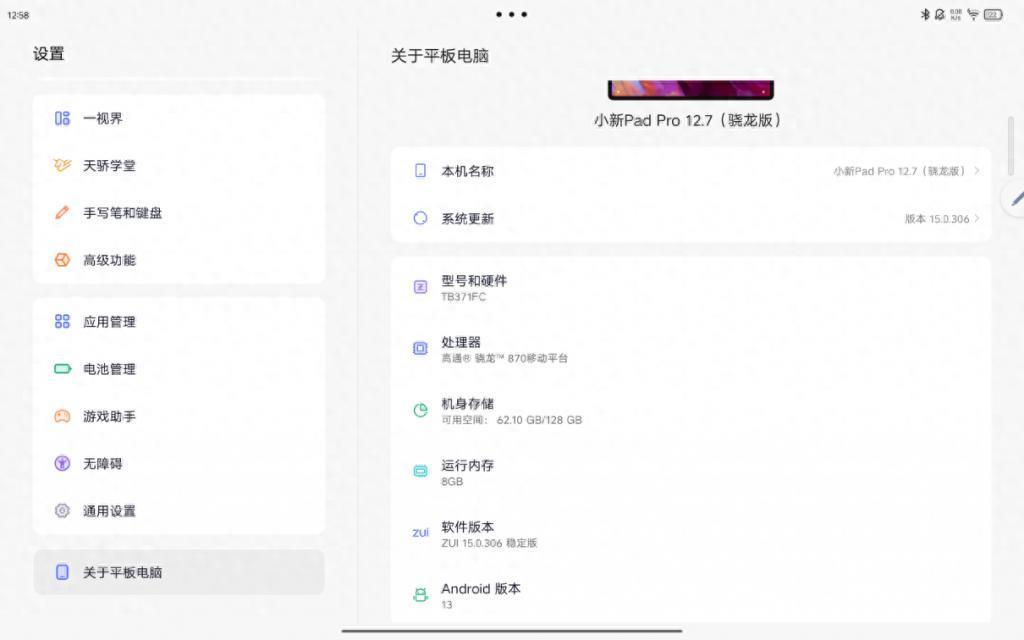Tap the 系统更新 circular icon
Image resolution: width=1024 pixels, height=640 pixels.
[x=421, y=218]
